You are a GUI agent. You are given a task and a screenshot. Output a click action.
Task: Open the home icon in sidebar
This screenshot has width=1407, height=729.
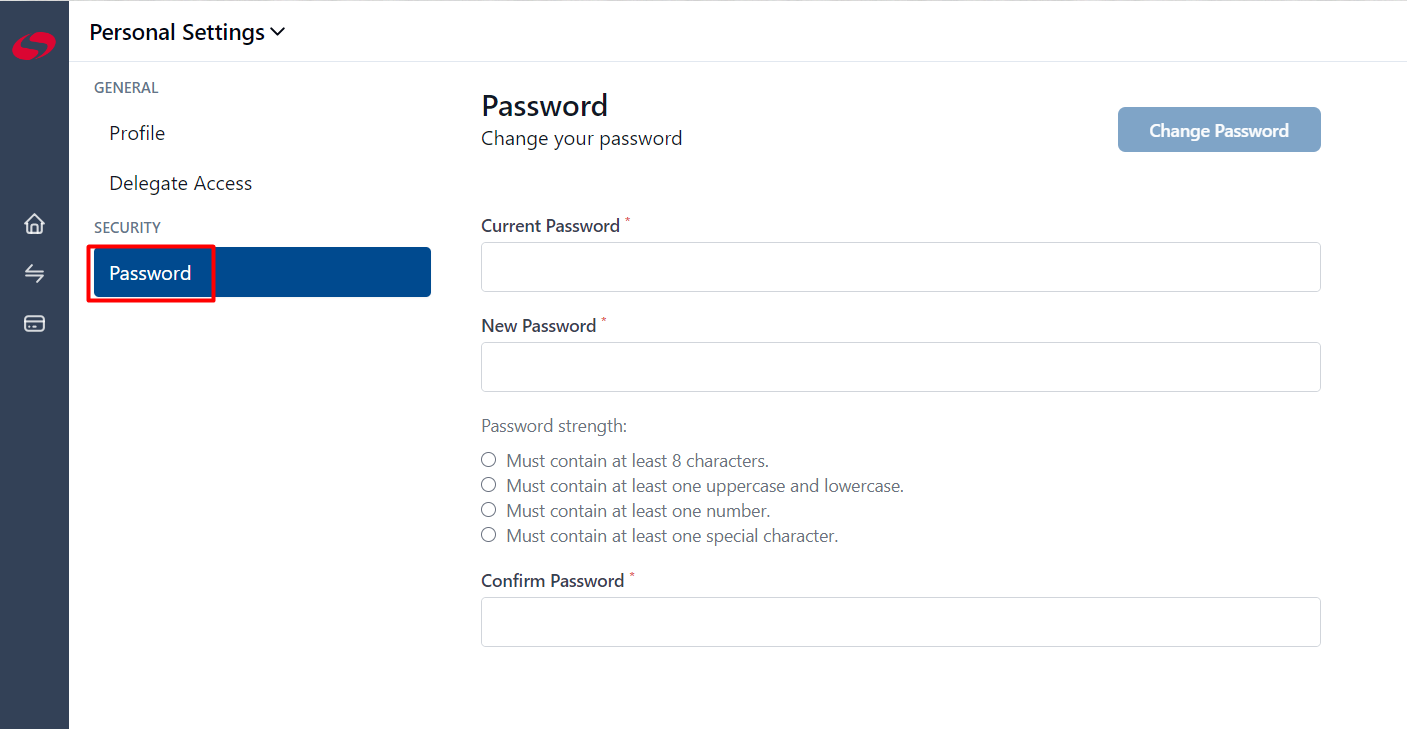coord(34,223)
